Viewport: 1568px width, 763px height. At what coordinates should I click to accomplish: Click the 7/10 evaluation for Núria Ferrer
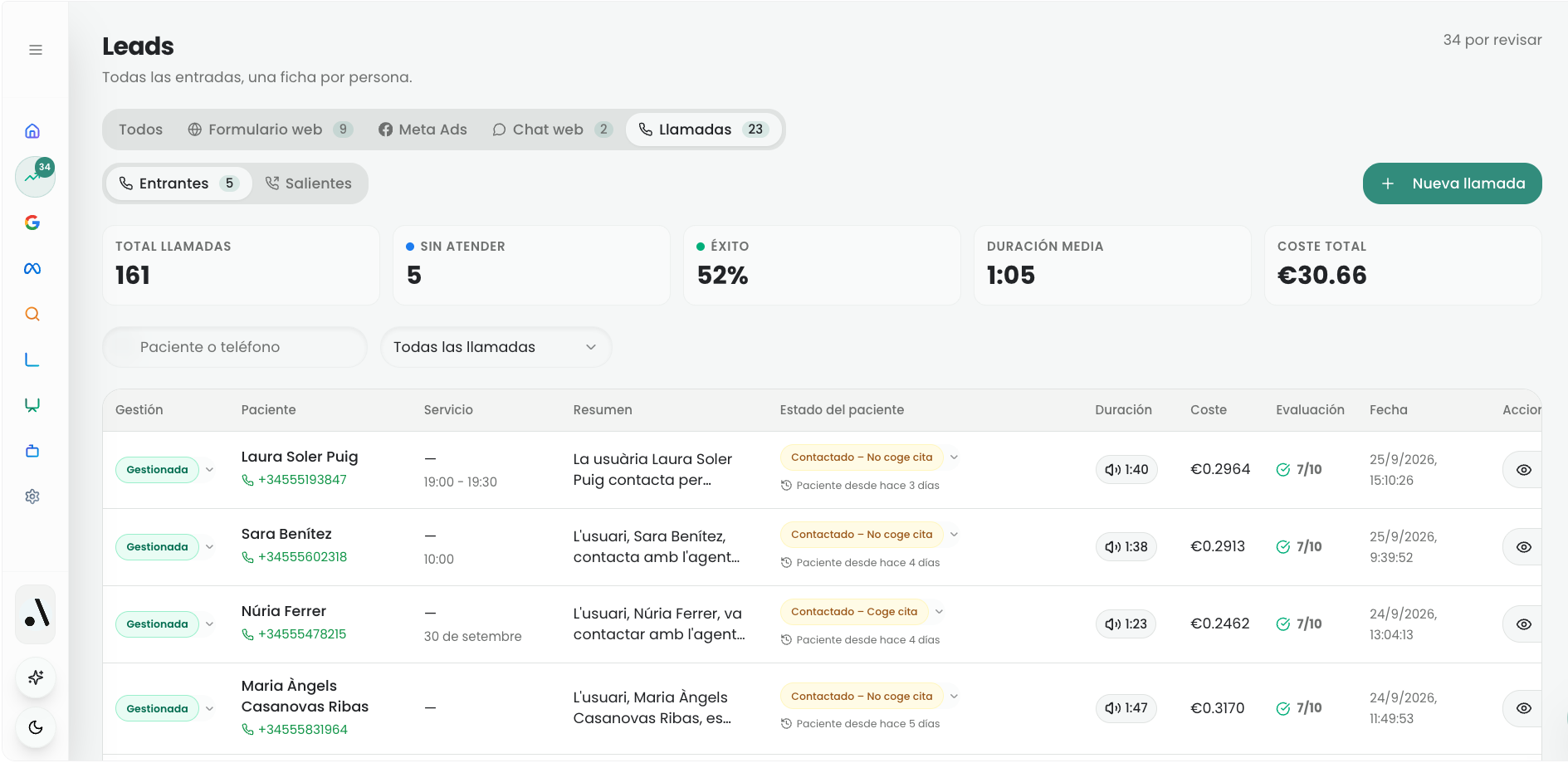tap(1299, 624)
